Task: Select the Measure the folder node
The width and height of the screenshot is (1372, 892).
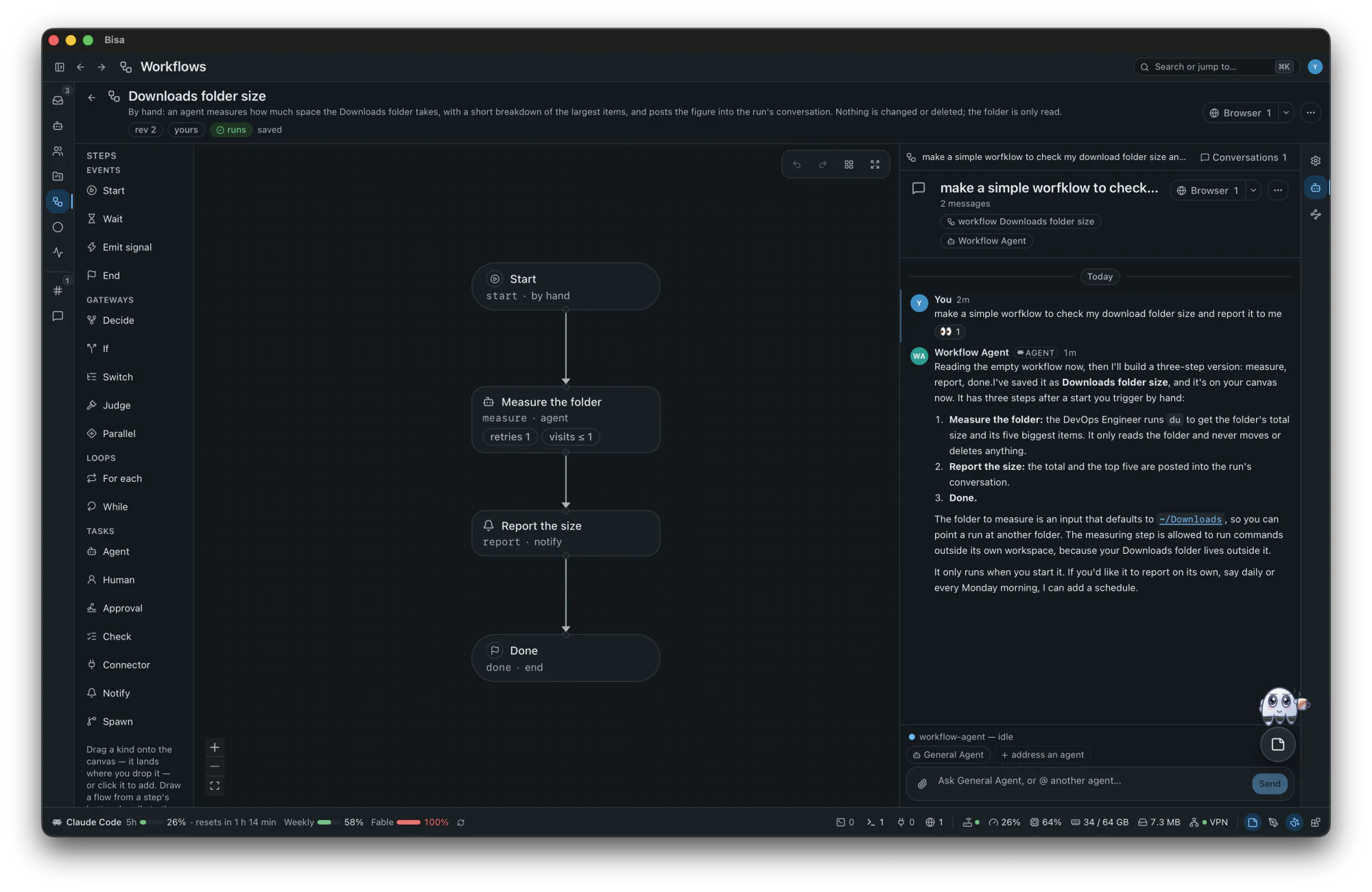Action: [x=565, y=419]
